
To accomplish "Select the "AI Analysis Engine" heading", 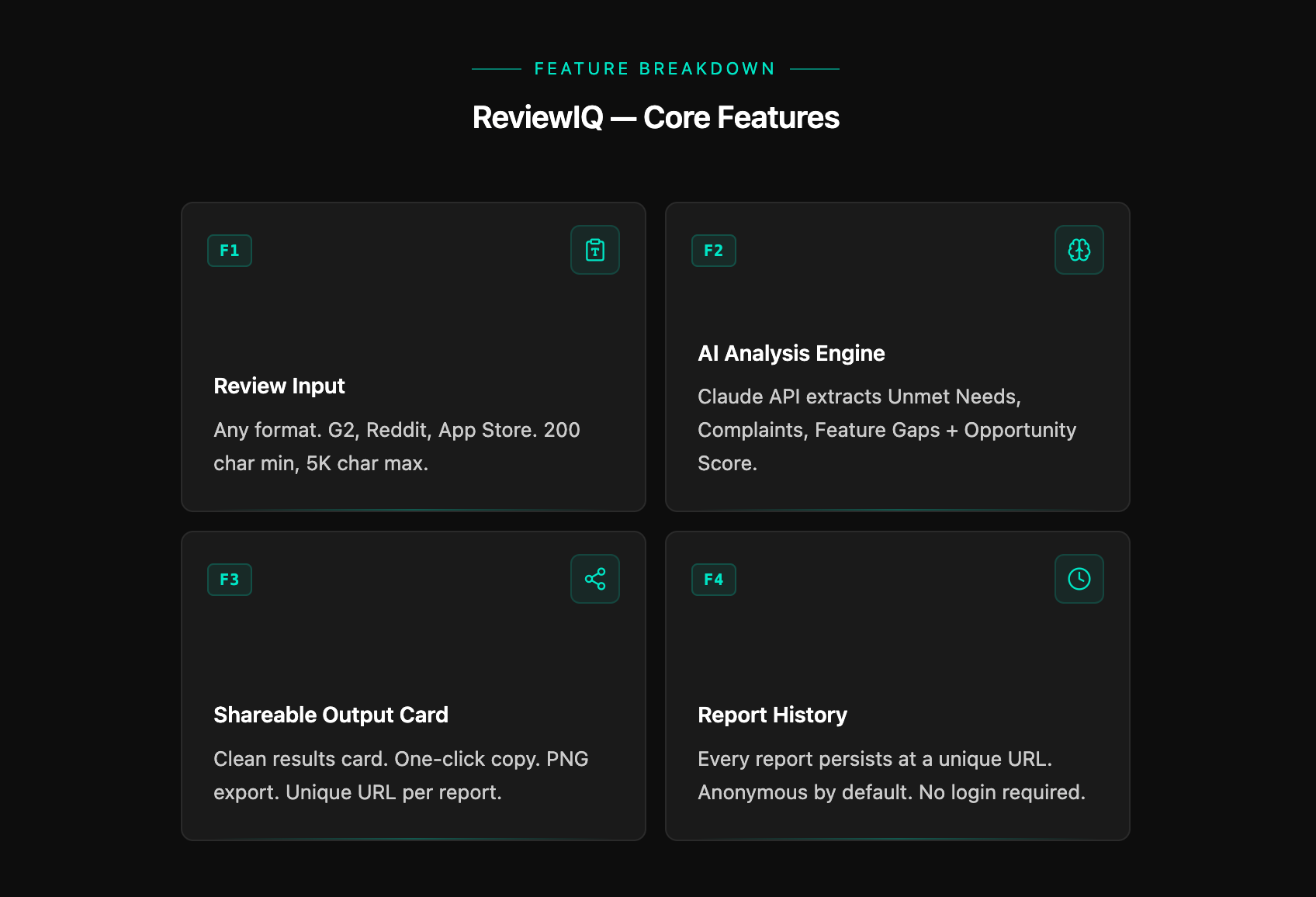I will (791, 353).
